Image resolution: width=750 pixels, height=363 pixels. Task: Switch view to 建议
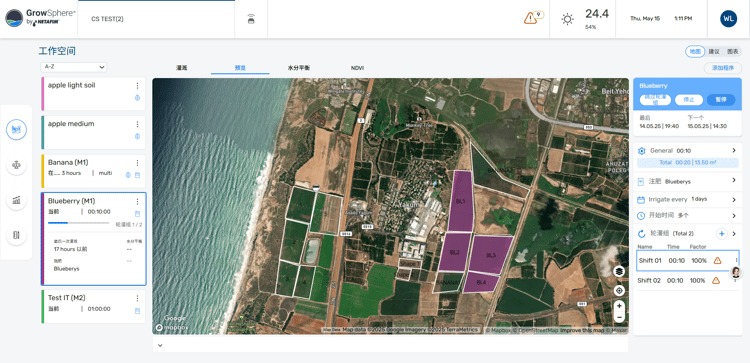point(714,52)
